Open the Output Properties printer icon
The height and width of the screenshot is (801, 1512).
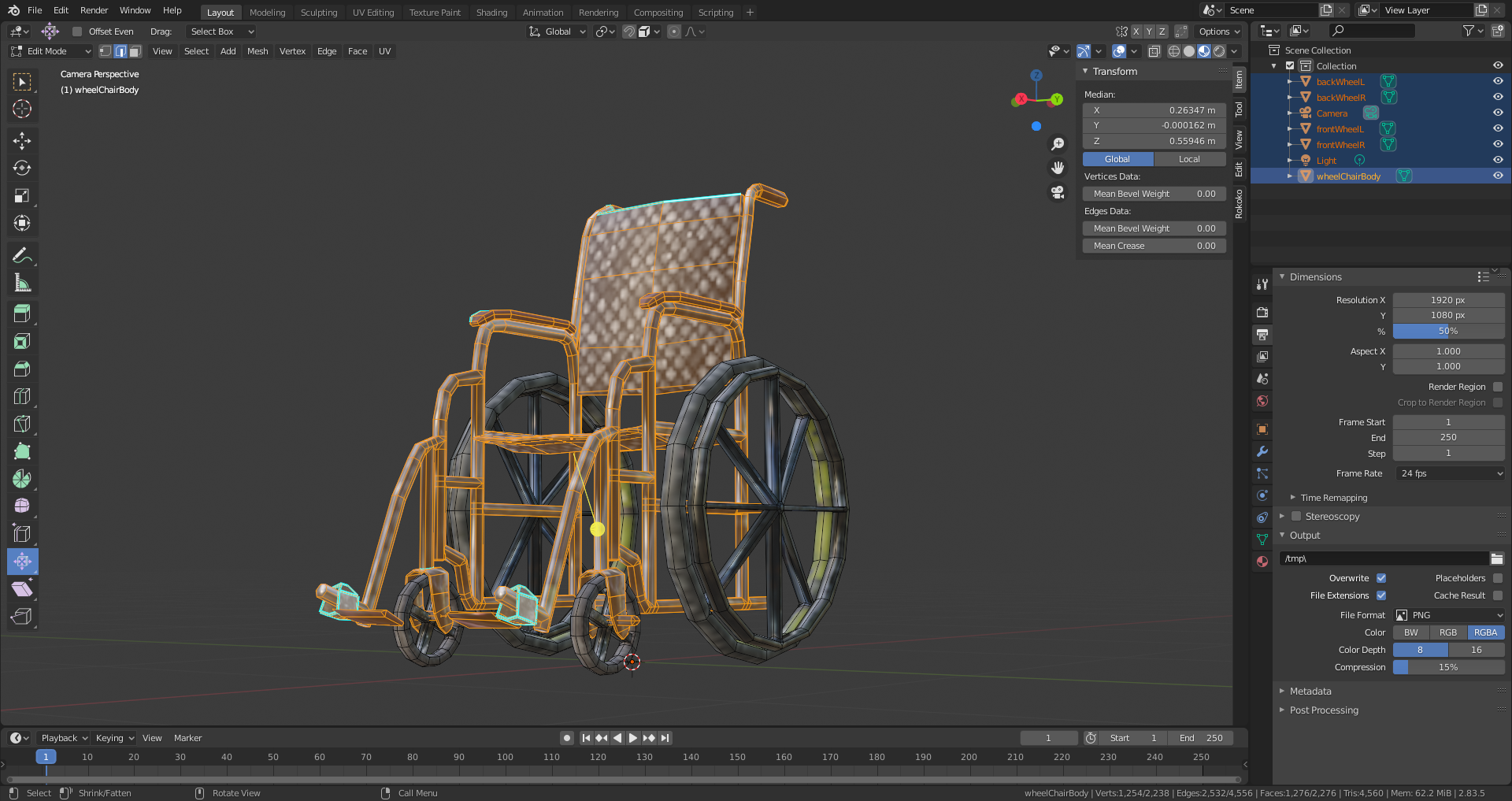[x=1262, y=334]
